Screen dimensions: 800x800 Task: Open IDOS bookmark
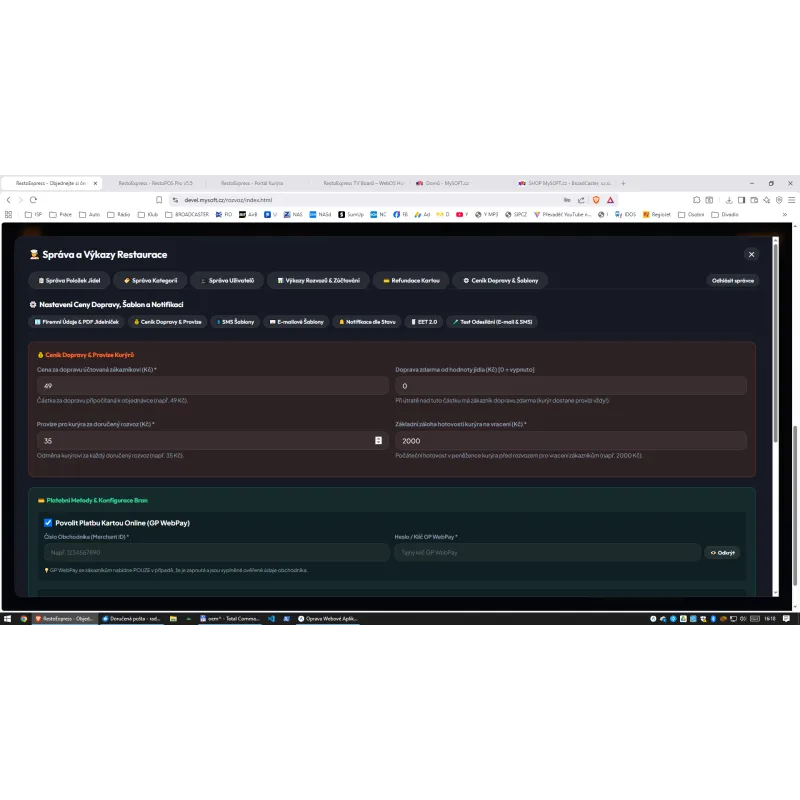[626, 214]
